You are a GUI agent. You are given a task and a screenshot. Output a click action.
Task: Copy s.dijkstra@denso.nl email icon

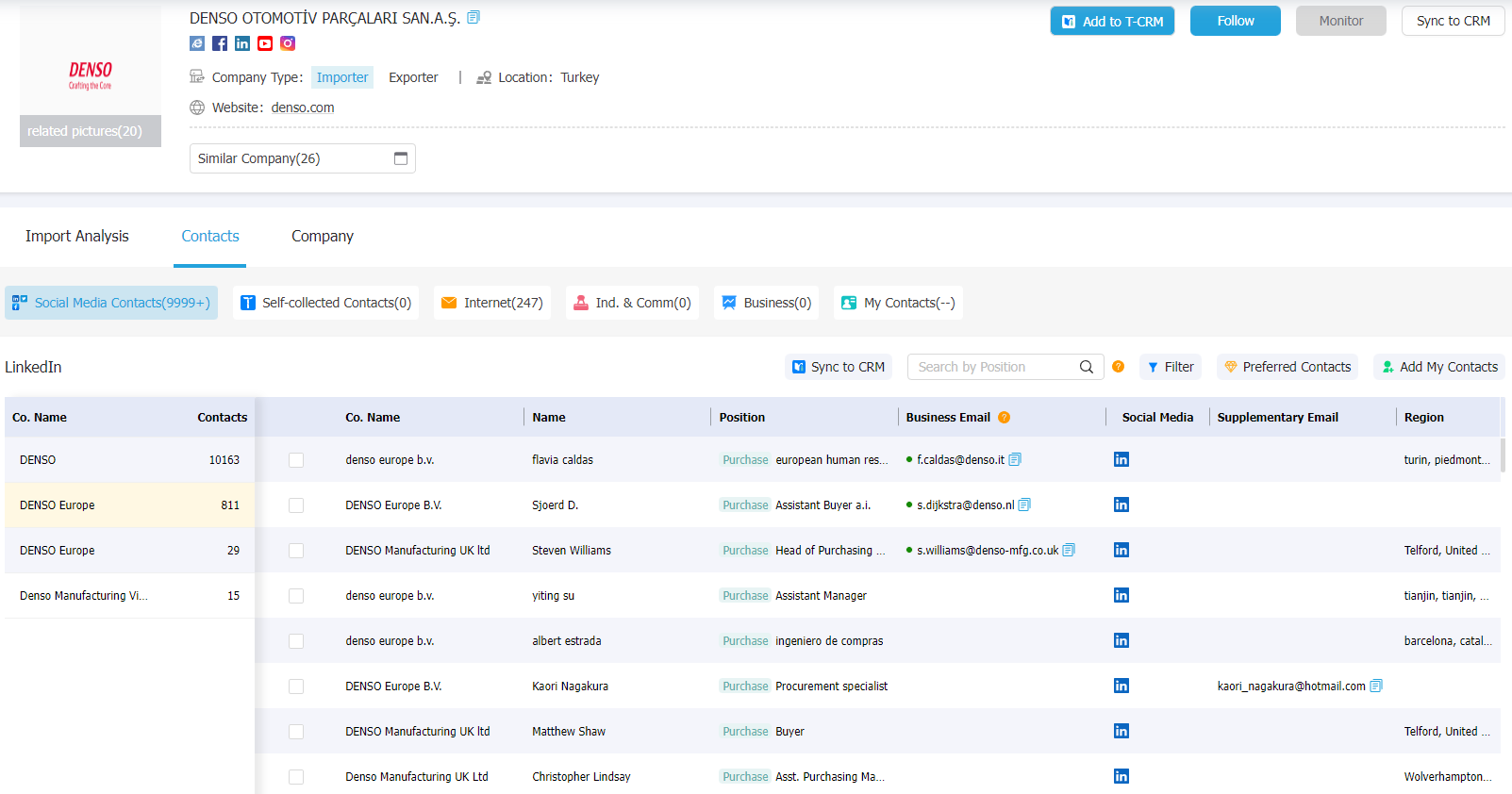click(1024, 505)
